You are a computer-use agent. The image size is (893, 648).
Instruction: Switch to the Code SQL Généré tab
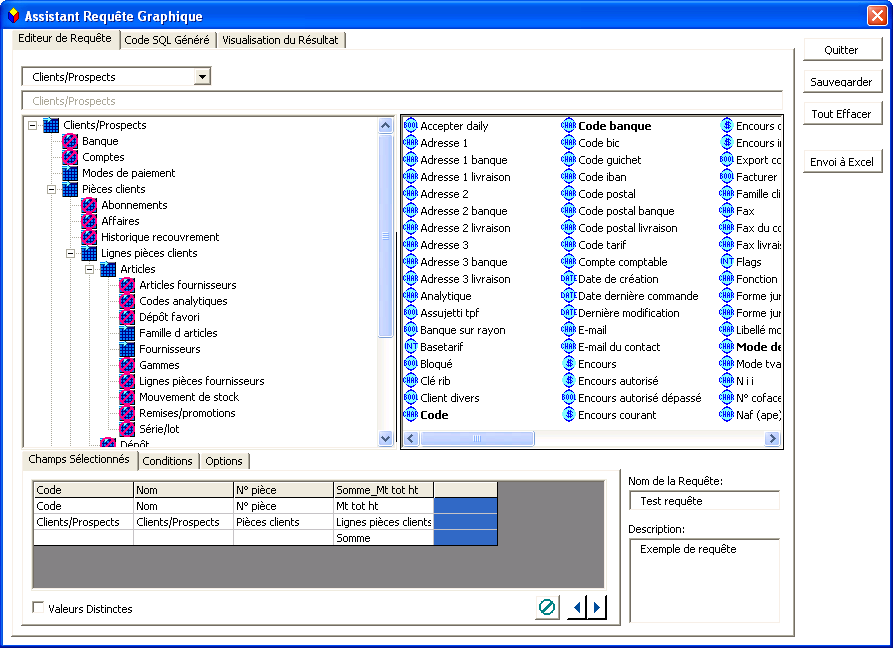coord(167,40)
